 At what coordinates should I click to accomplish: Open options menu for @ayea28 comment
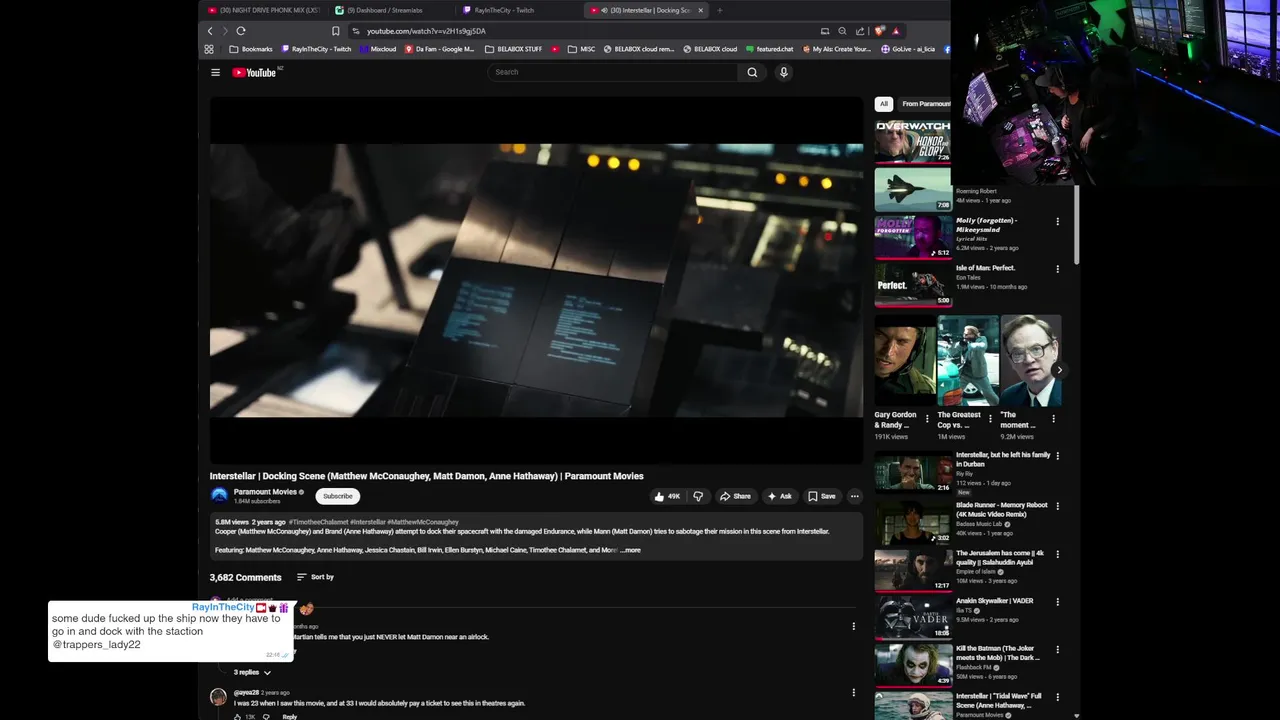[853, 693]
